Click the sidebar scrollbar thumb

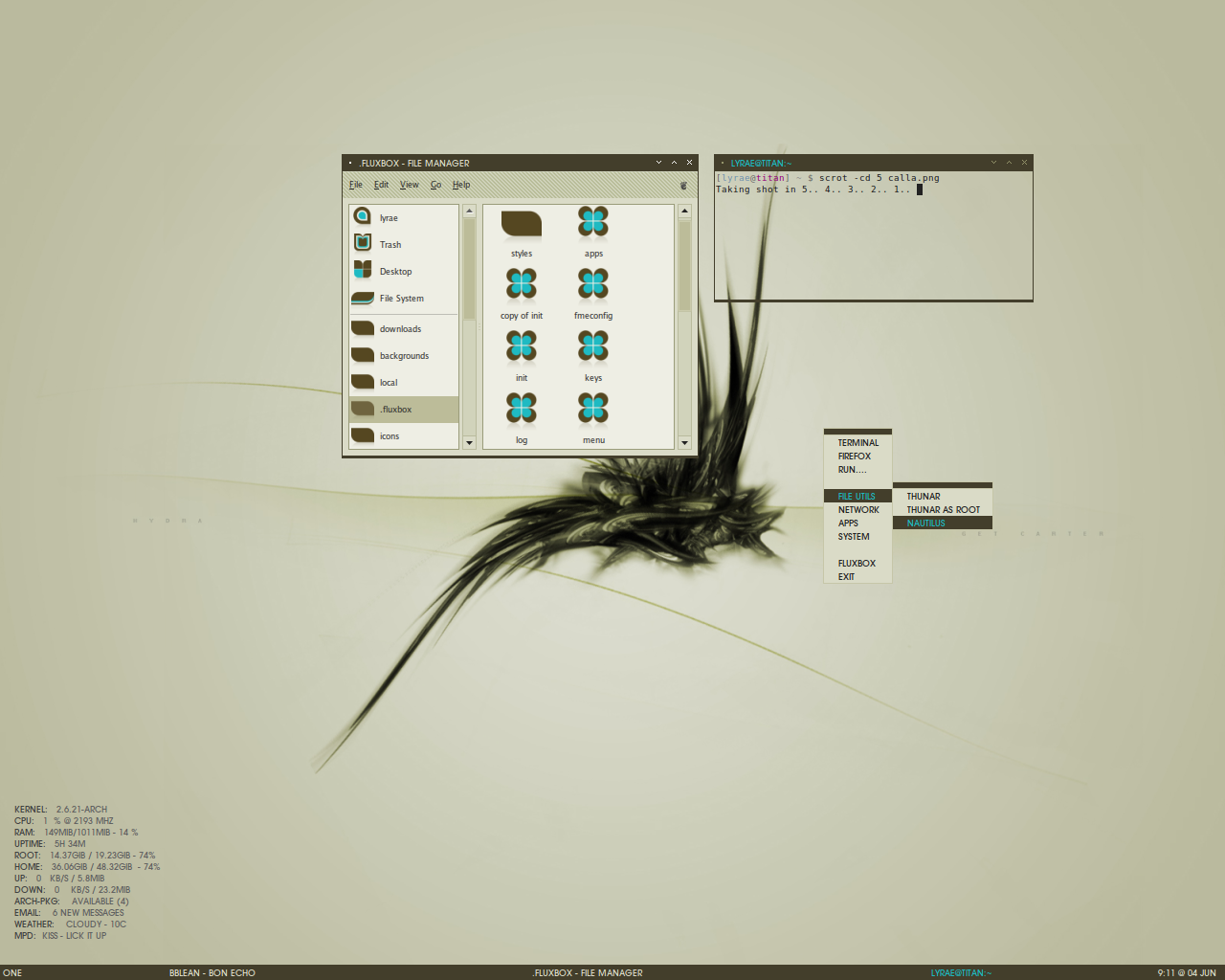click(469, 270)
